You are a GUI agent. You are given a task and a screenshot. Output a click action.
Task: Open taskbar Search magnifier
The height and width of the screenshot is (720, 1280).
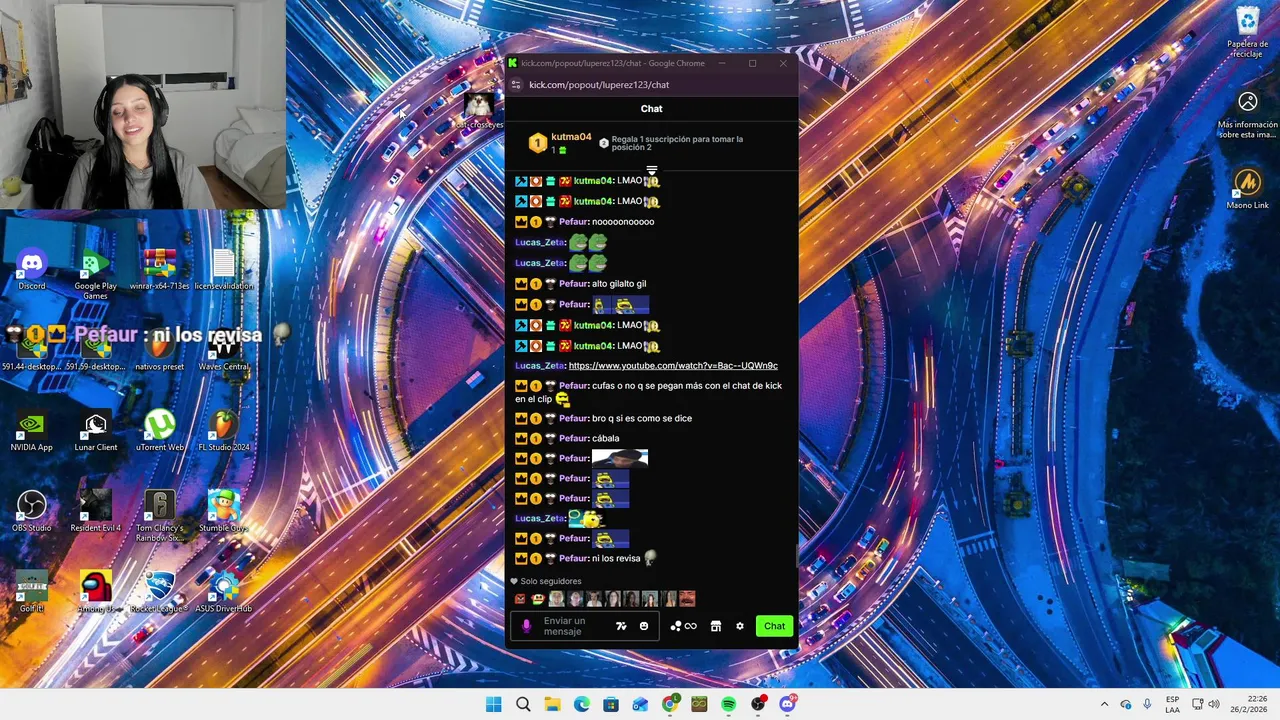(x=523, y=704)
